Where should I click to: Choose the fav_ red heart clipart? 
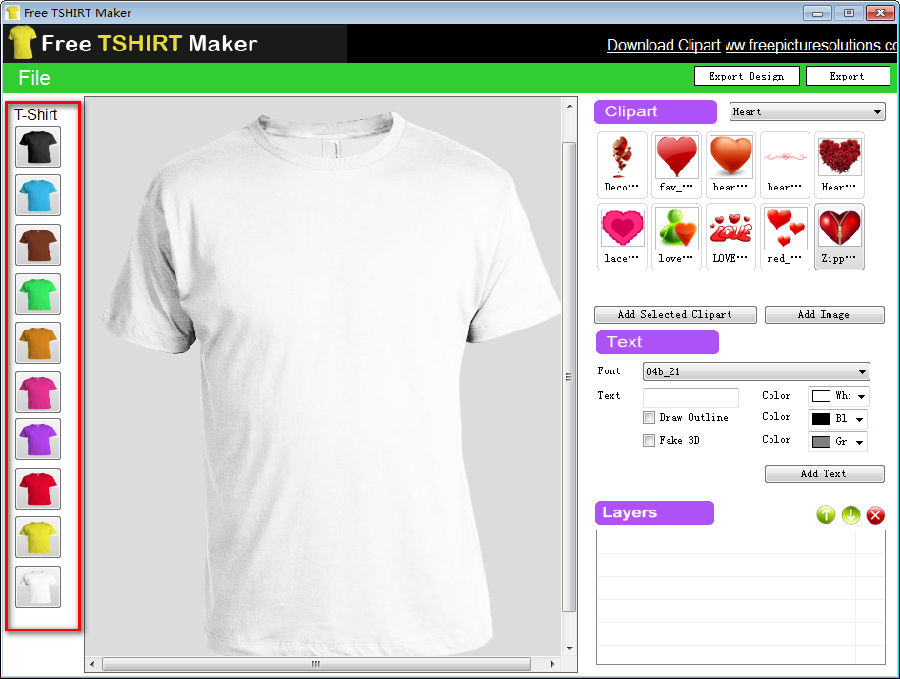click(676, 164)
